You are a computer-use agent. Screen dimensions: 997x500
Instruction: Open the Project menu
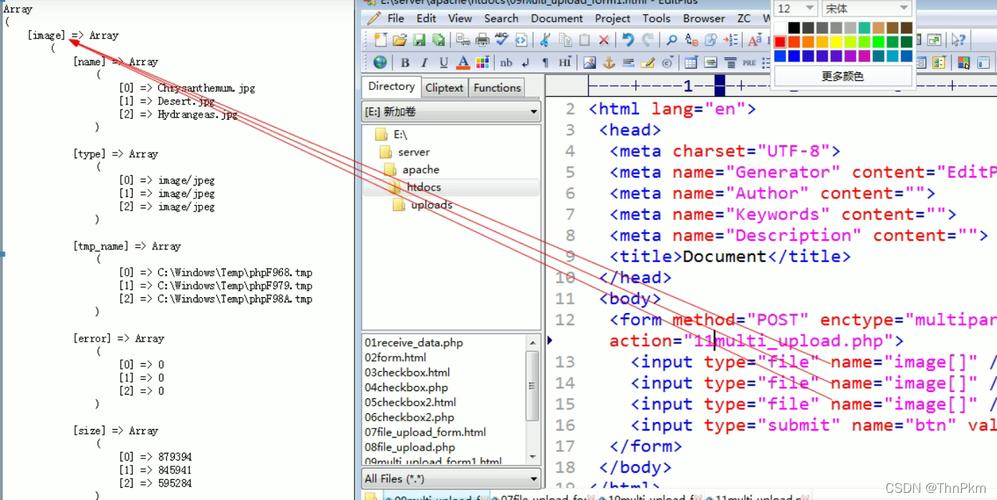click(x=612, y=18)
